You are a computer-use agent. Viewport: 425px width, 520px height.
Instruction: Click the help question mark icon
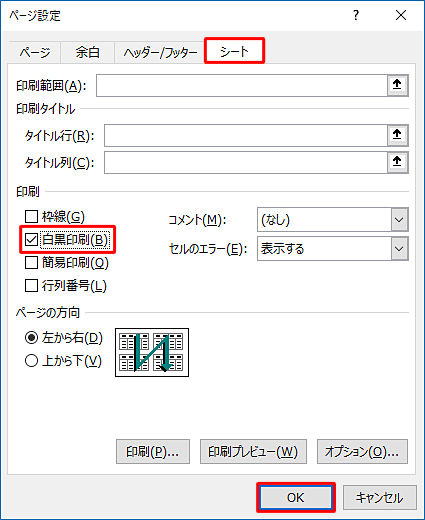click(356, 15)
